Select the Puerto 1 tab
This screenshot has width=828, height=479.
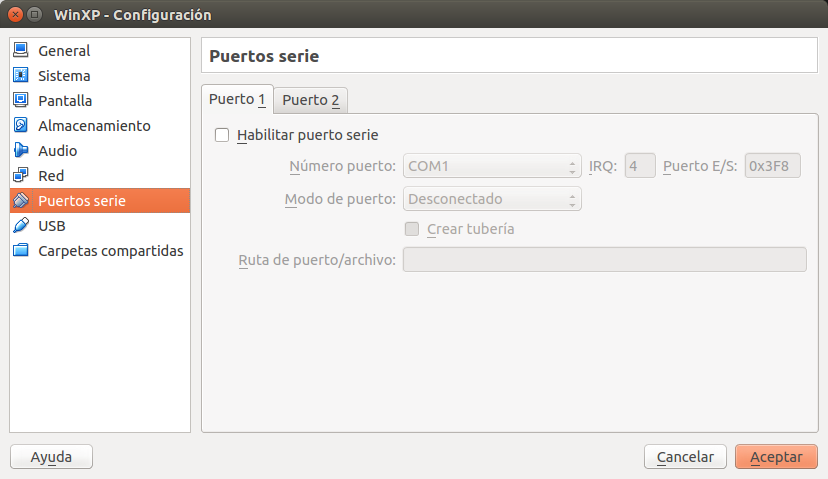coord(237,99)
